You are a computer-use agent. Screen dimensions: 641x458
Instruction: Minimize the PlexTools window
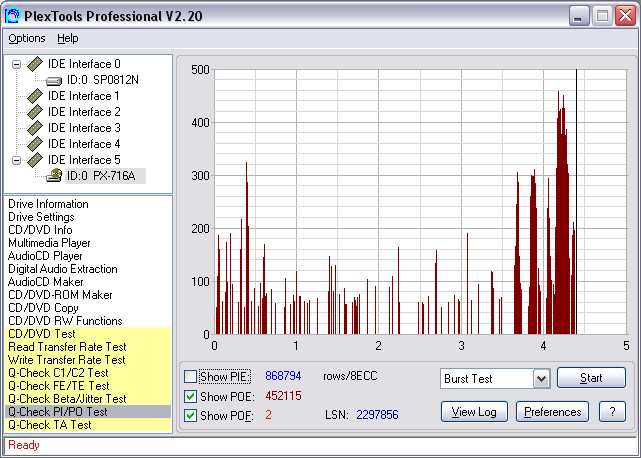click(578, 16)
